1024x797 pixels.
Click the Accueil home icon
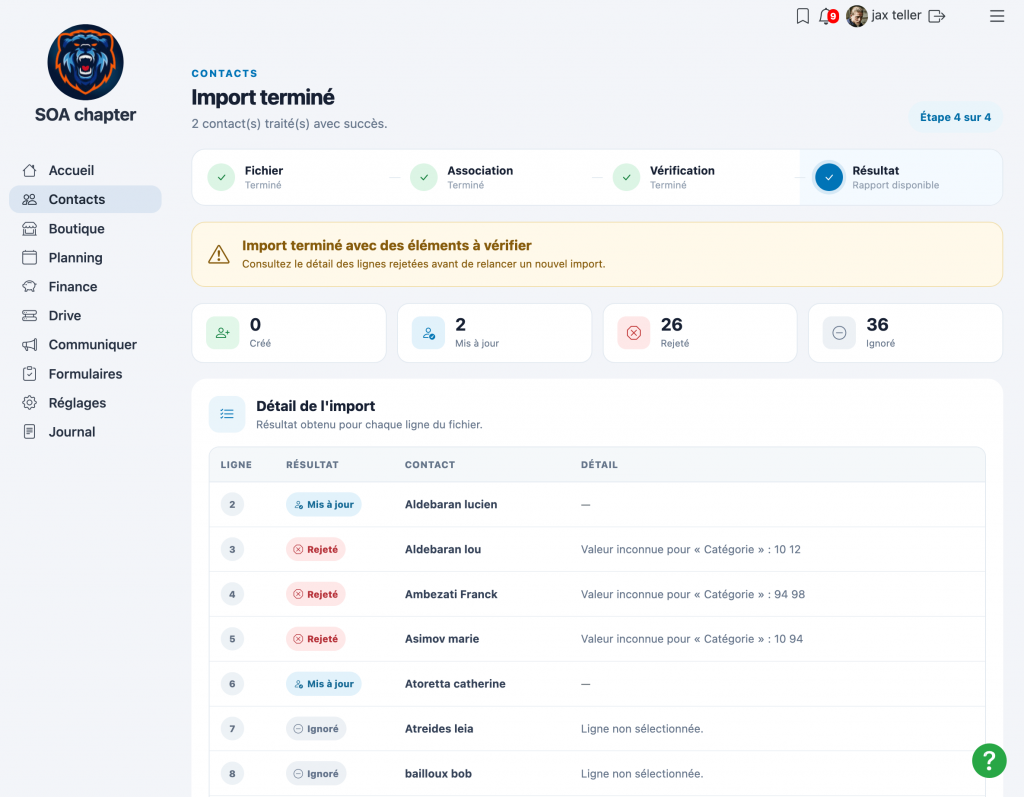click(x=29, y=171)
